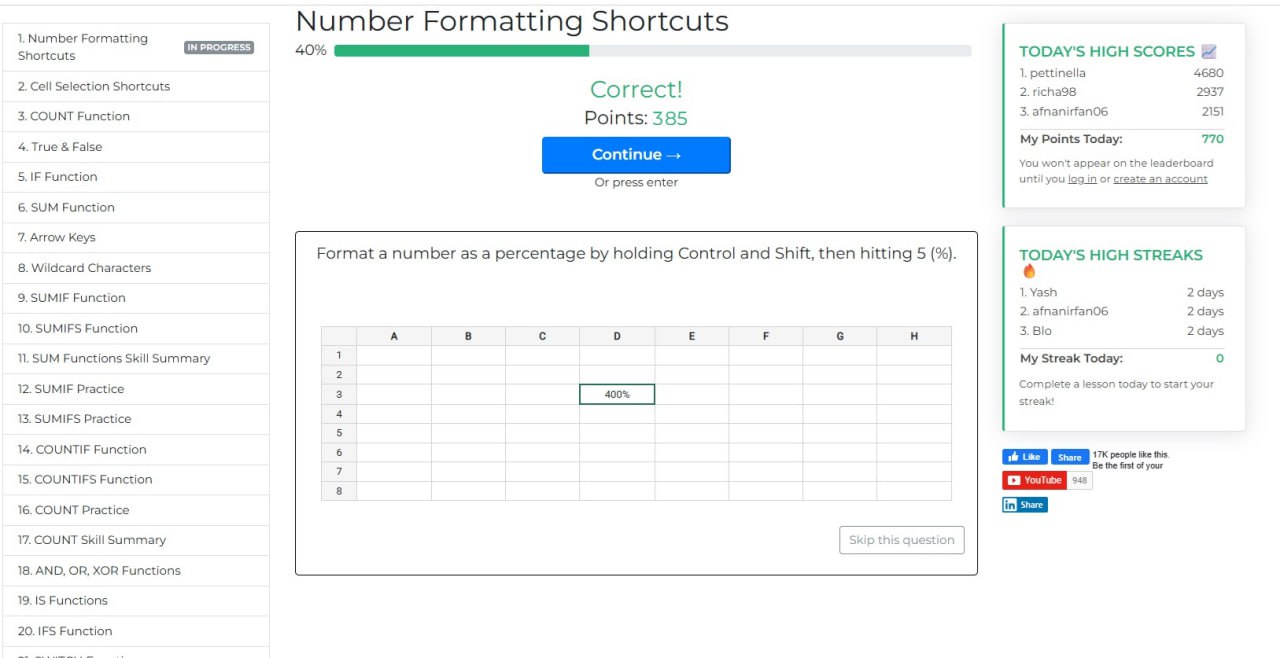
Task: Click the fire icon under Today's High Streaks
Action: coord(1029,272)
